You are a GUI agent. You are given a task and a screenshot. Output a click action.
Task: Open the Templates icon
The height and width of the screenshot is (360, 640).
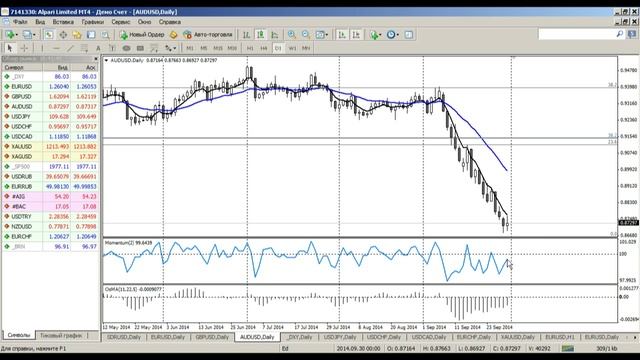point(409,35)
